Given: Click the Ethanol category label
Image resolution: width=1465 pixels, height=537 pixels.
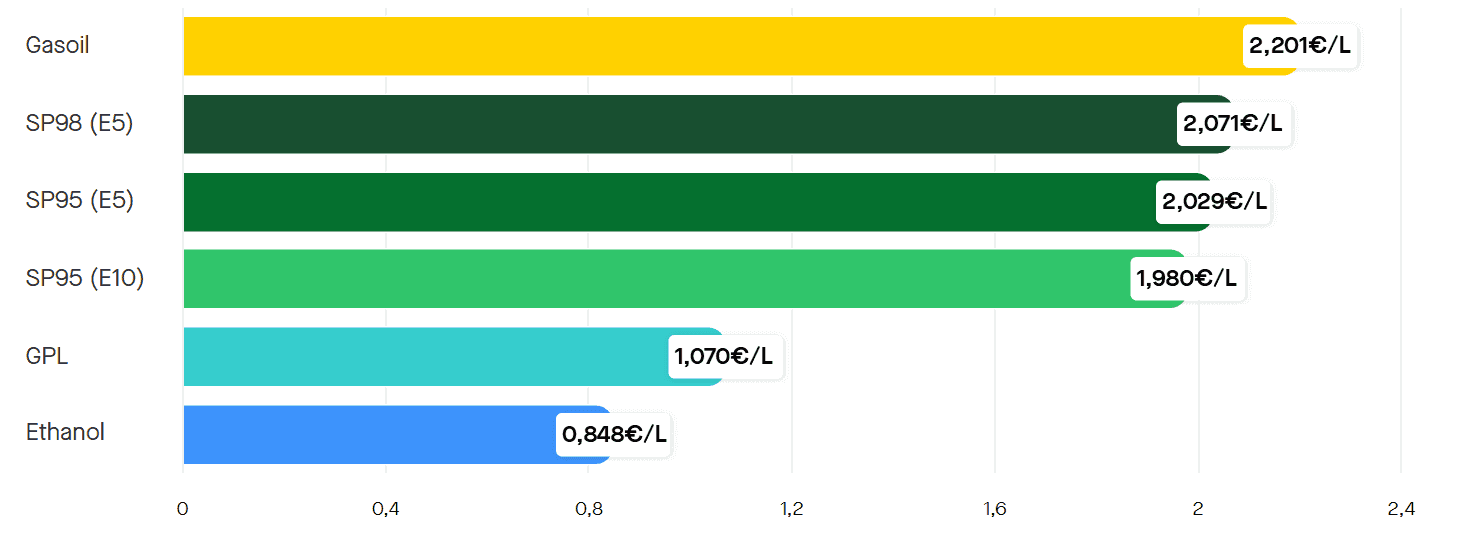Looking at the screenshot, I should (x=65, y=433).
